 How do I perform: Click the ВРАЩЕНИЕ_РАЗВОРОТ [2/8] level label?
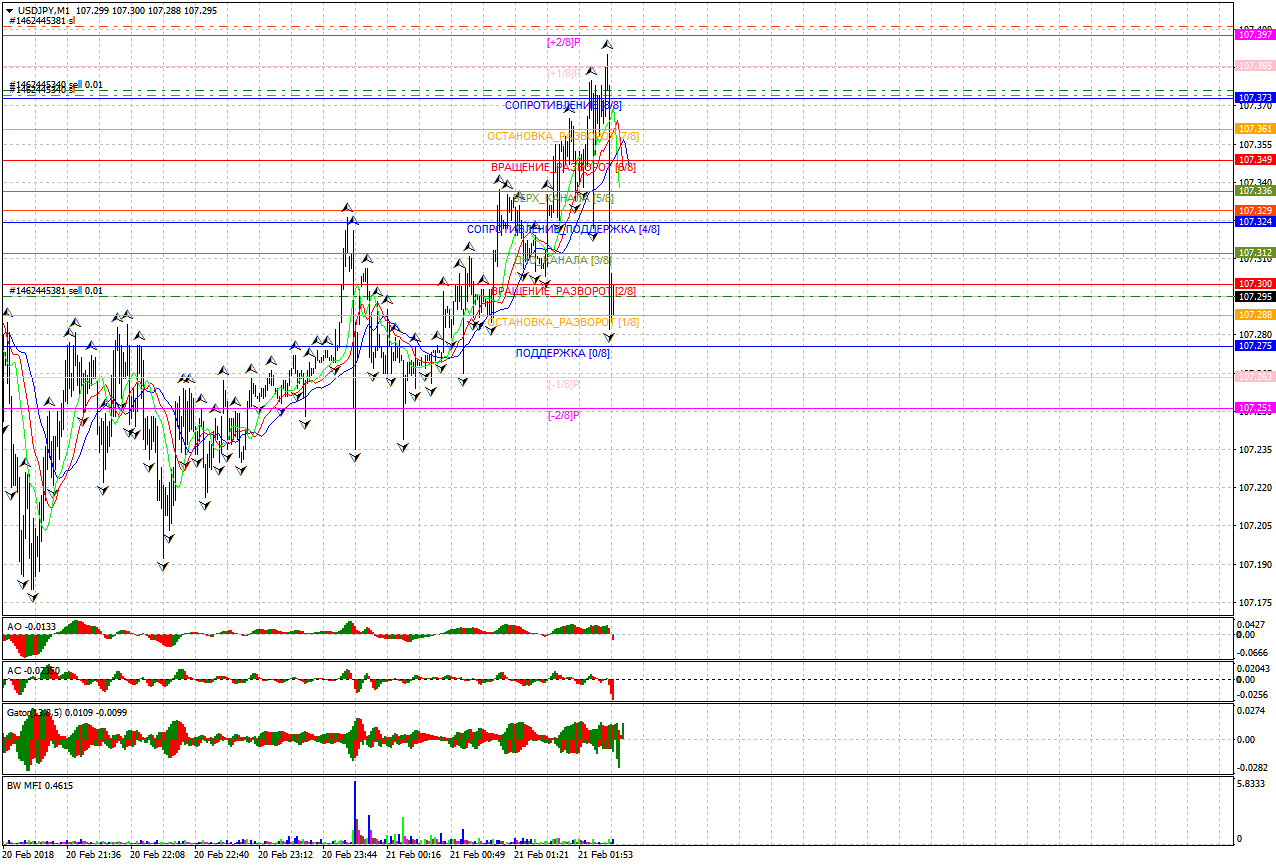563,291
